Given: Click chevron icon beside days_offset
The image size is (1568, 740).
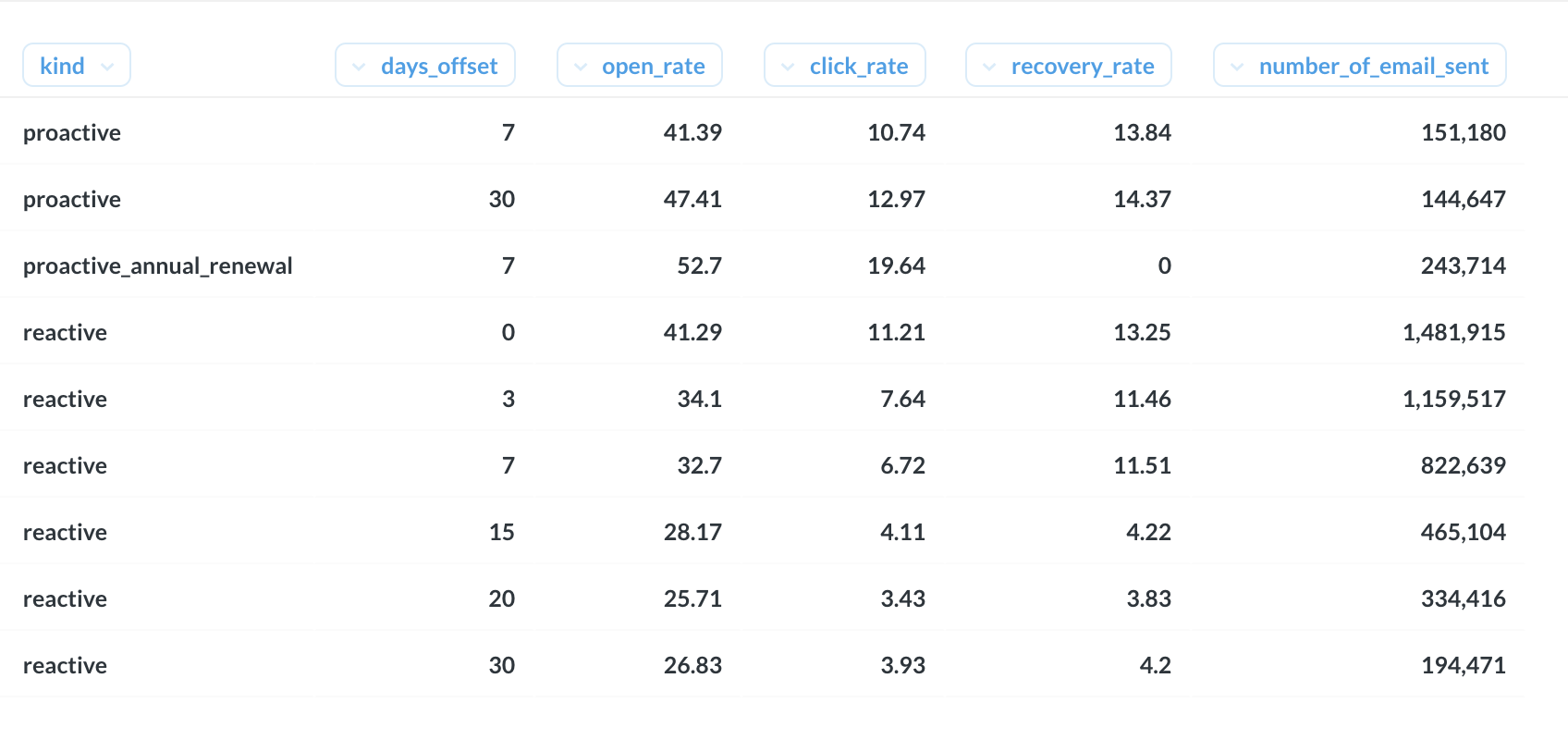Looking at the screenshot, I should [359, 67].
